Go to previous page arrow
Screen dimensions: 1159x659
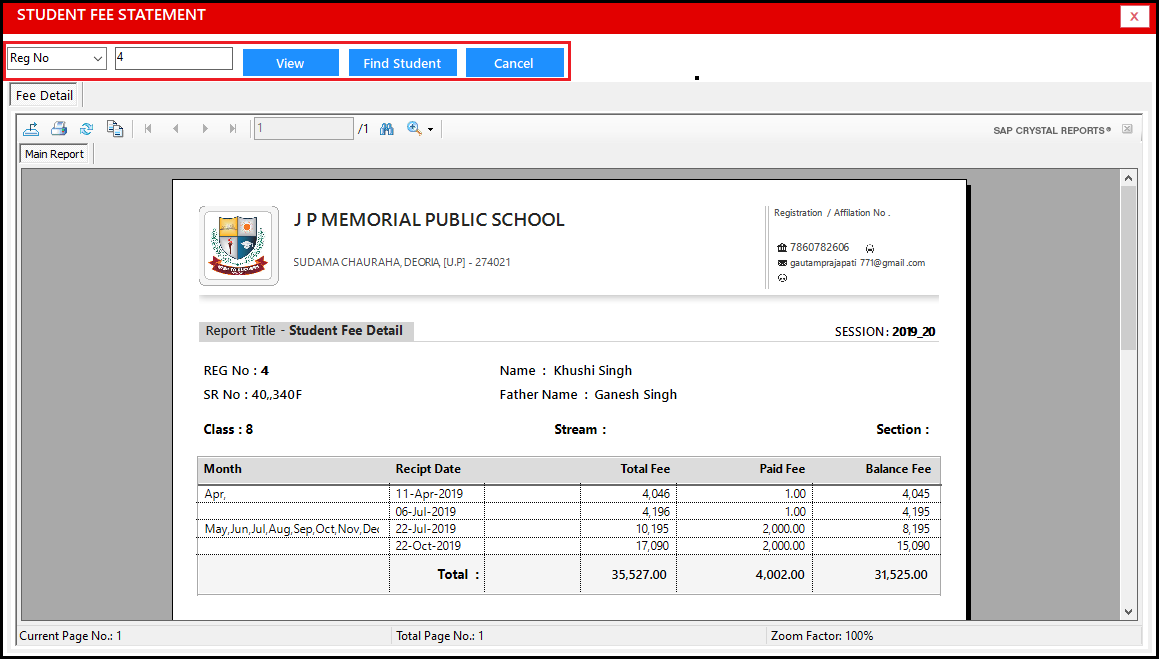[176, 129]
